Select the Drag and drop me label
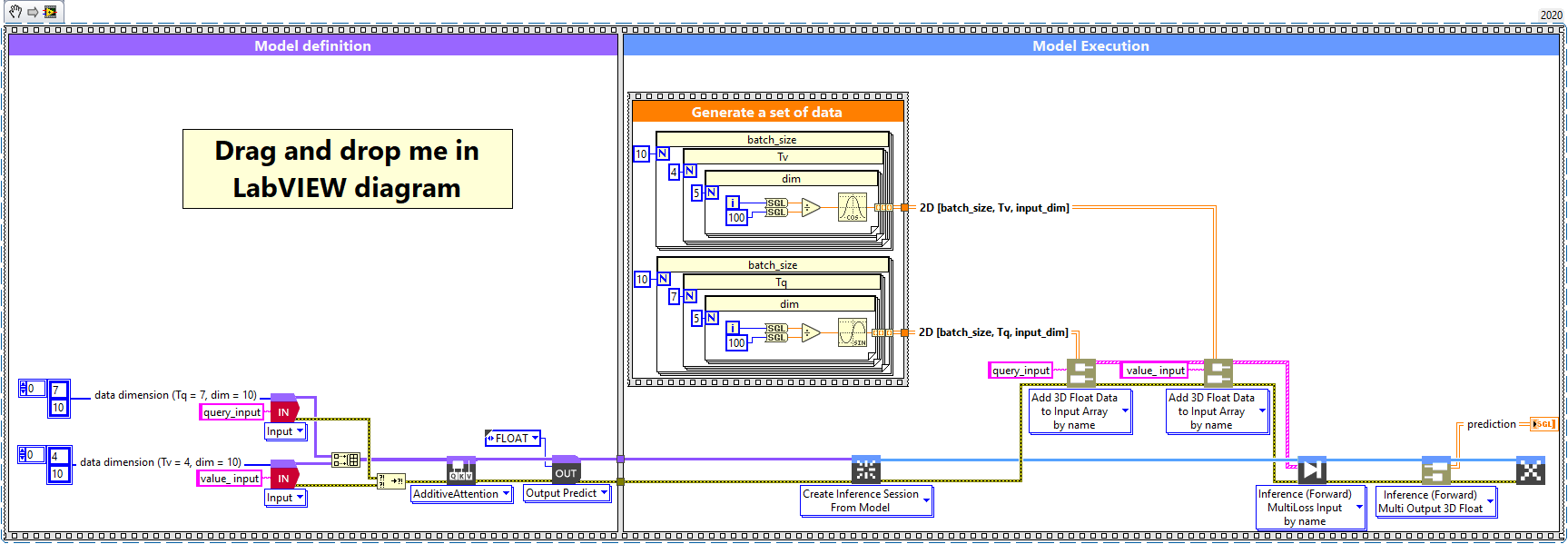The width and height of the screenshot is (1568, 544). click(348, 169)
